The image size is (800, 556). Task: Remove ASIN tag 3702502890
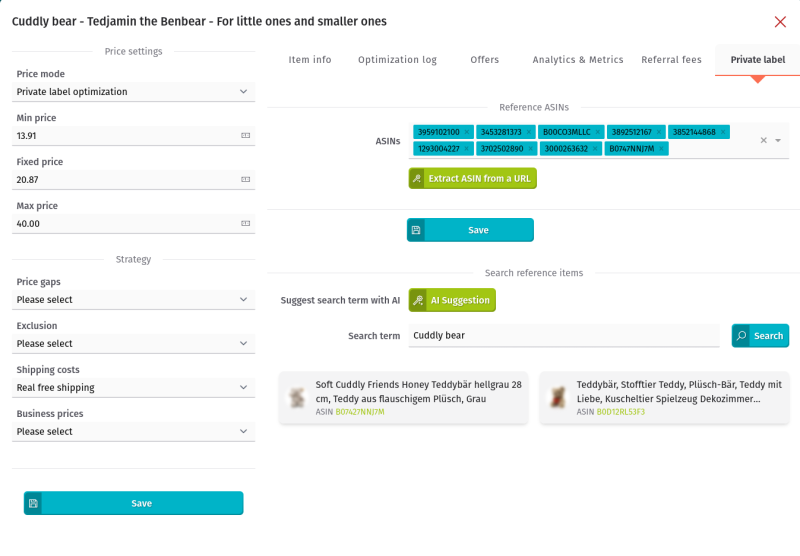[531, 149]
